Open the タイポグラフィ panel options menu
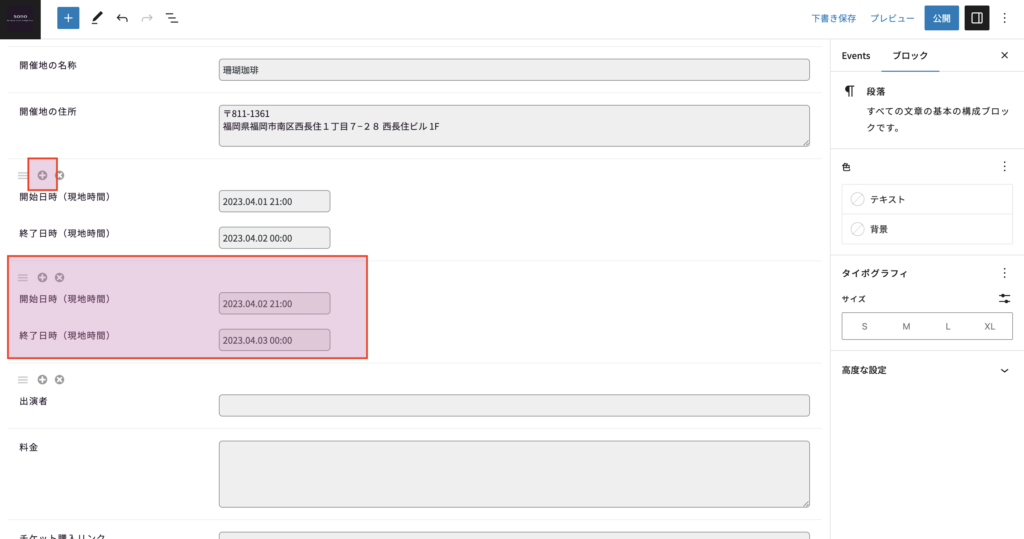Viewport: 1024px width, 539px height. pyautogui.click(x=1004, y=273)
